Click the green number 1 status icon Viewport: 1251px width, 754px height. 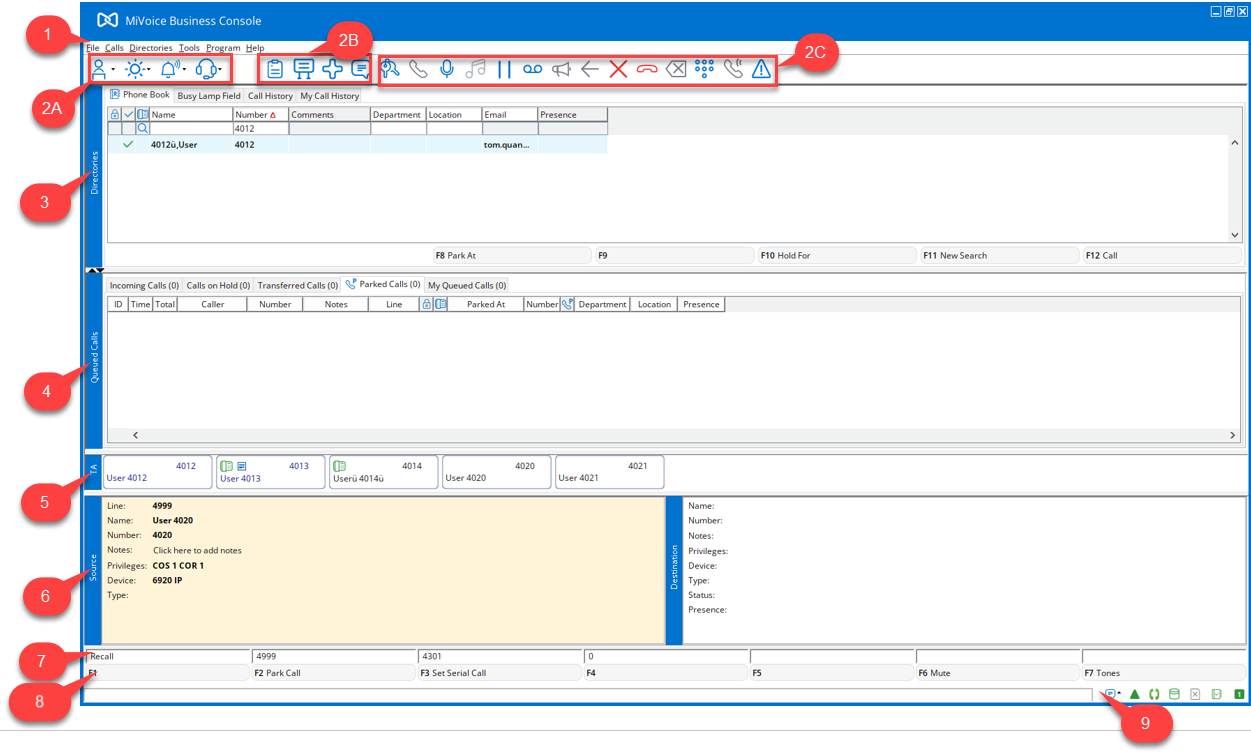tap(1239, 694)
